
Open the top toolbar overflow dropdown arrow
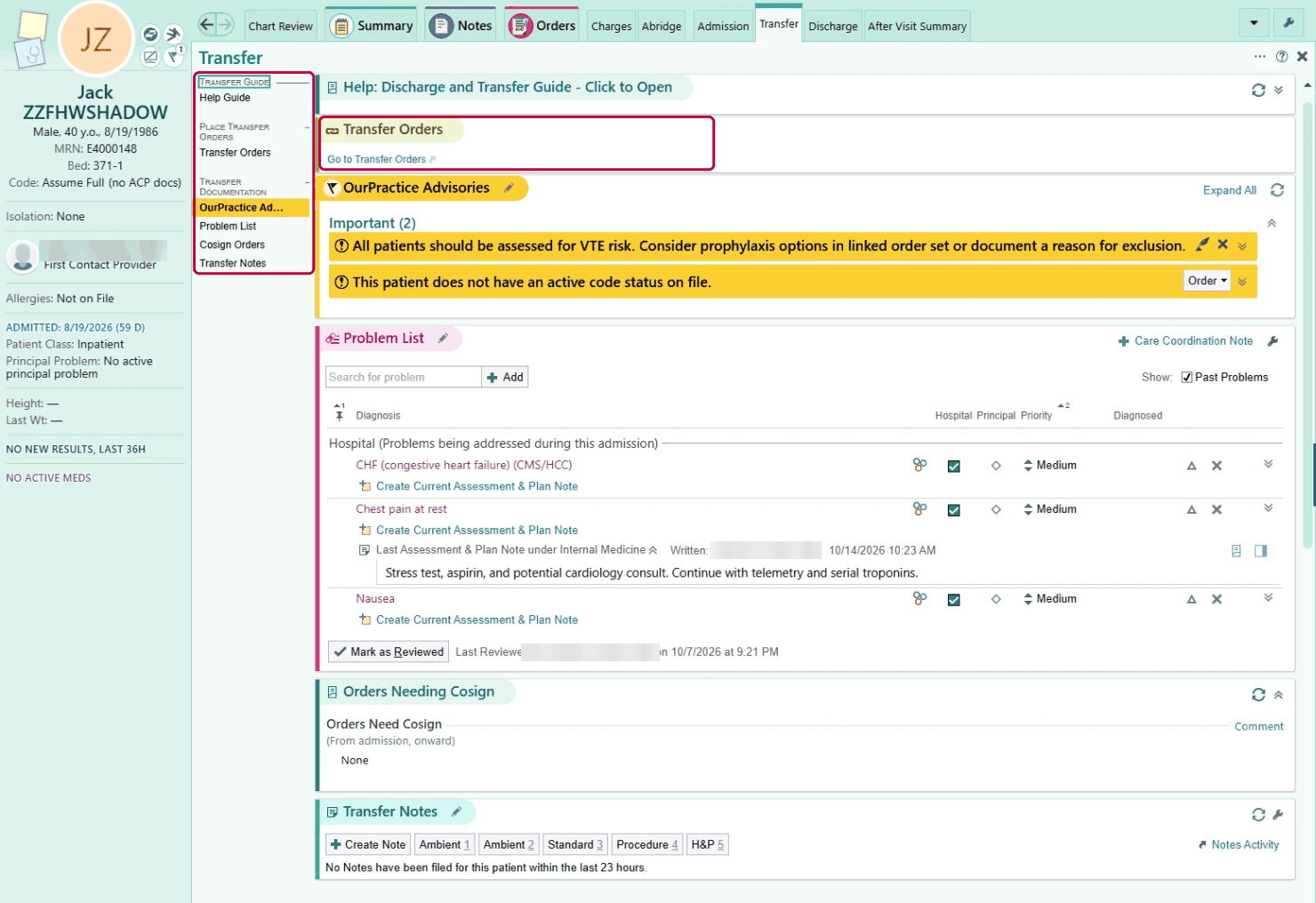(x=1254, y=23)
